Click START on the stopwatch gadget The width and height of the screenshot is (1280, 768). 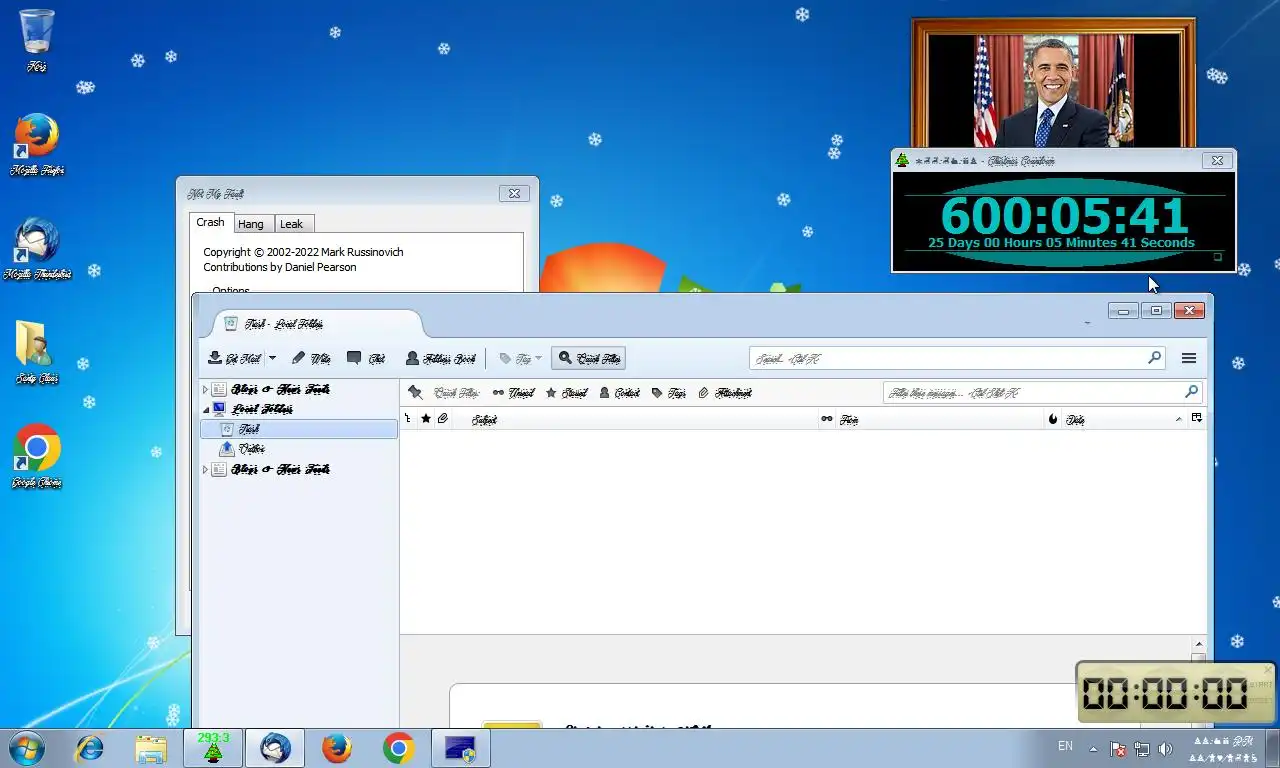coord(1260,685)
